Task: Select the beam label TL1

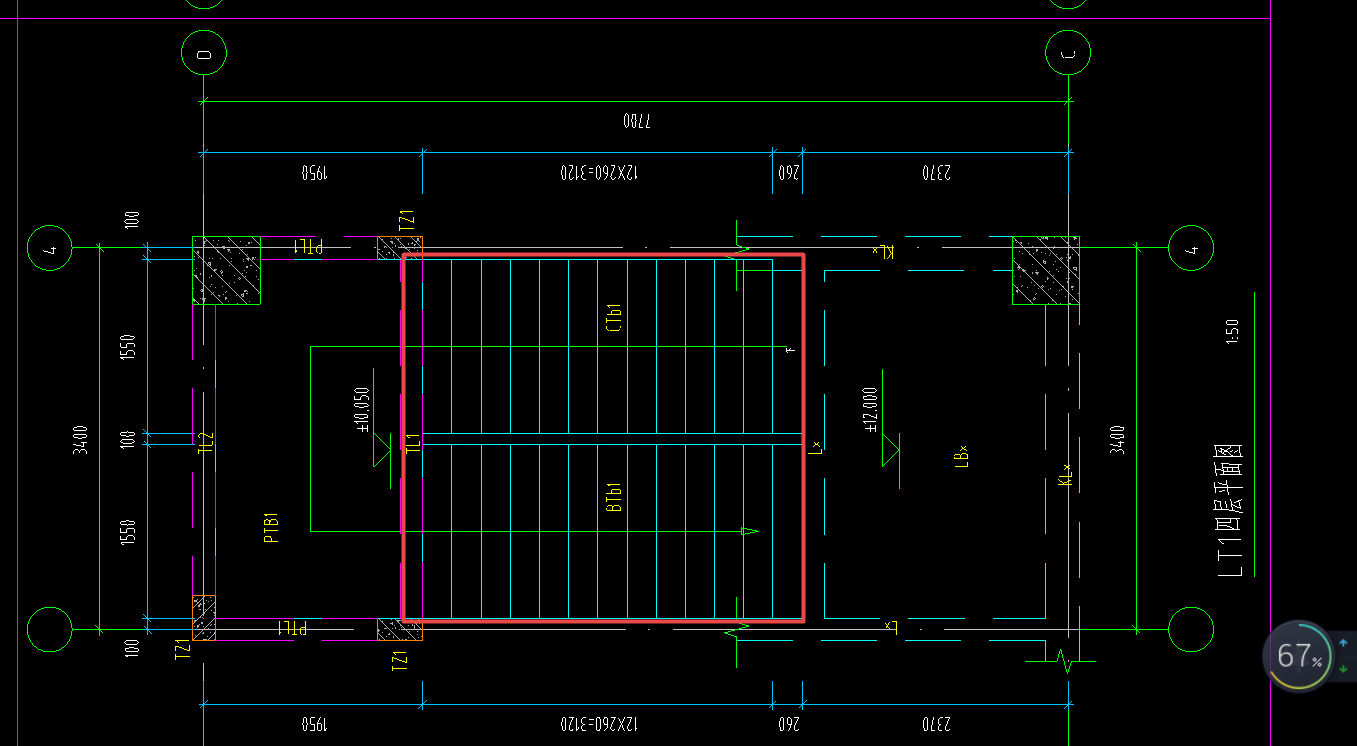Action: 411,444
